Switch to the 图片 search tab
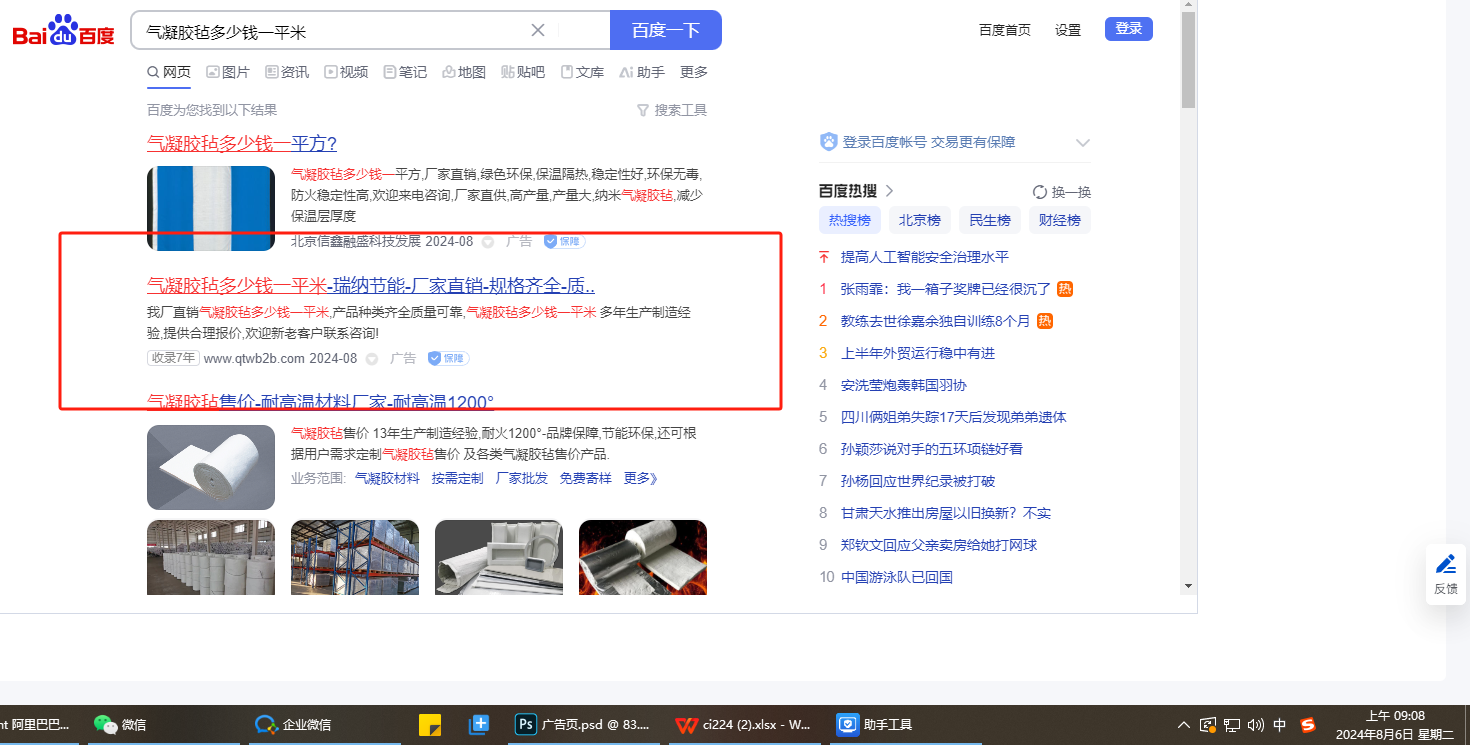 (228, 72)
